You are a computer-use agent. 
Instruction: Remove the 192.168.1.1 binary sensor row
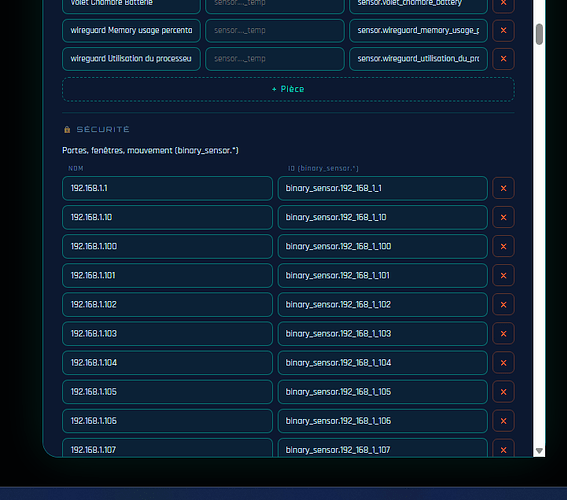pyautogui.click(x=503, y=188)
